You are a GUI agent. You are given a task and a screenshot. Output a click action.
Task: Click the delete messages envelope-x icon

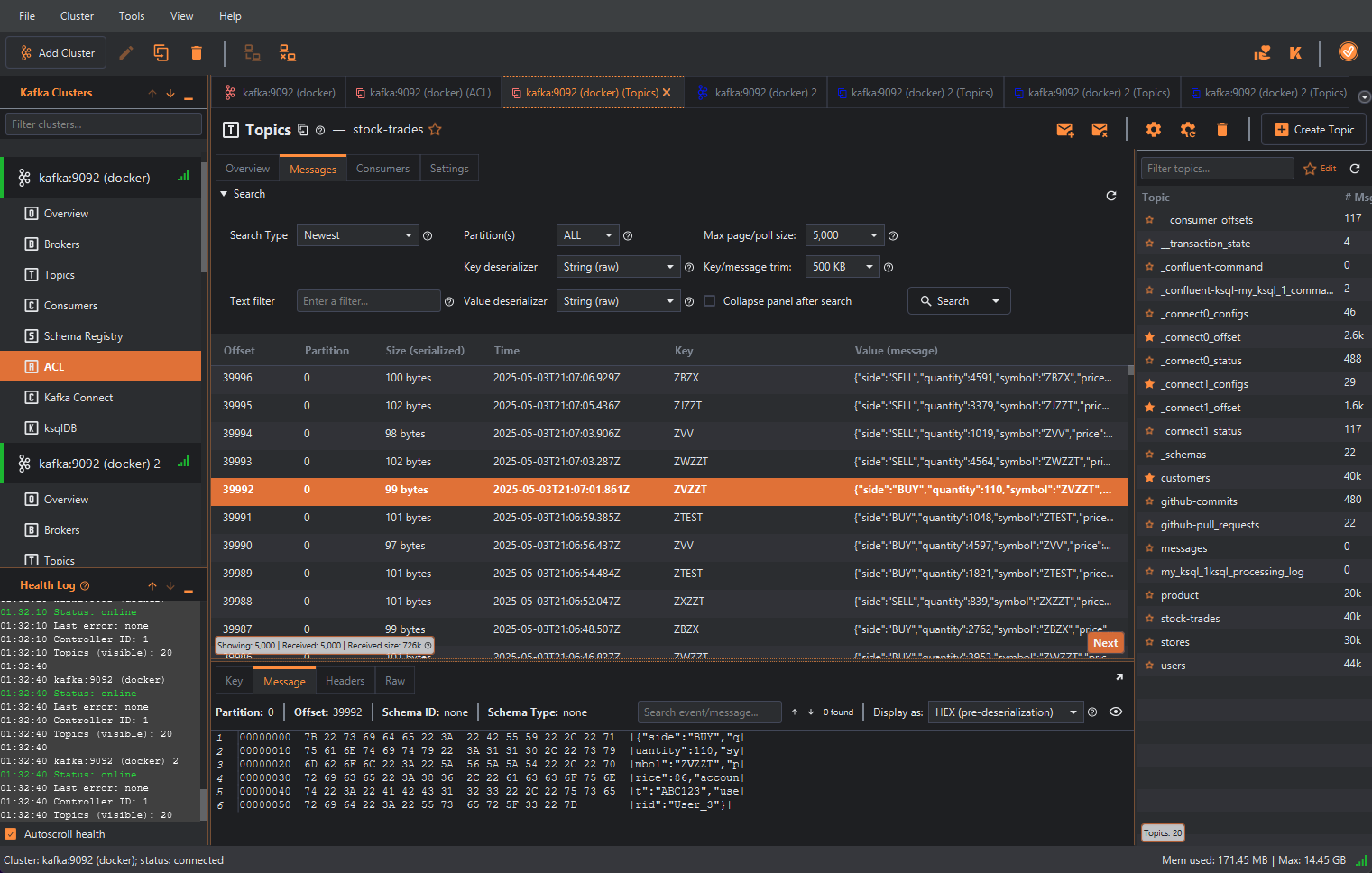pyautogui.click(x=1100, y=130)
